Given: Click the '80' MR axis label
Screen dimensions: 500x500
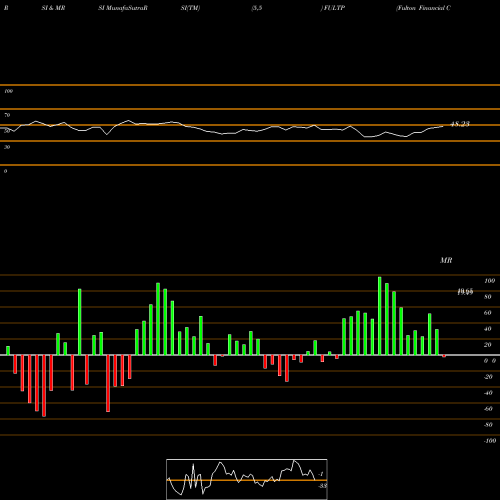Looking at the screenshot, I should (488, 297).
